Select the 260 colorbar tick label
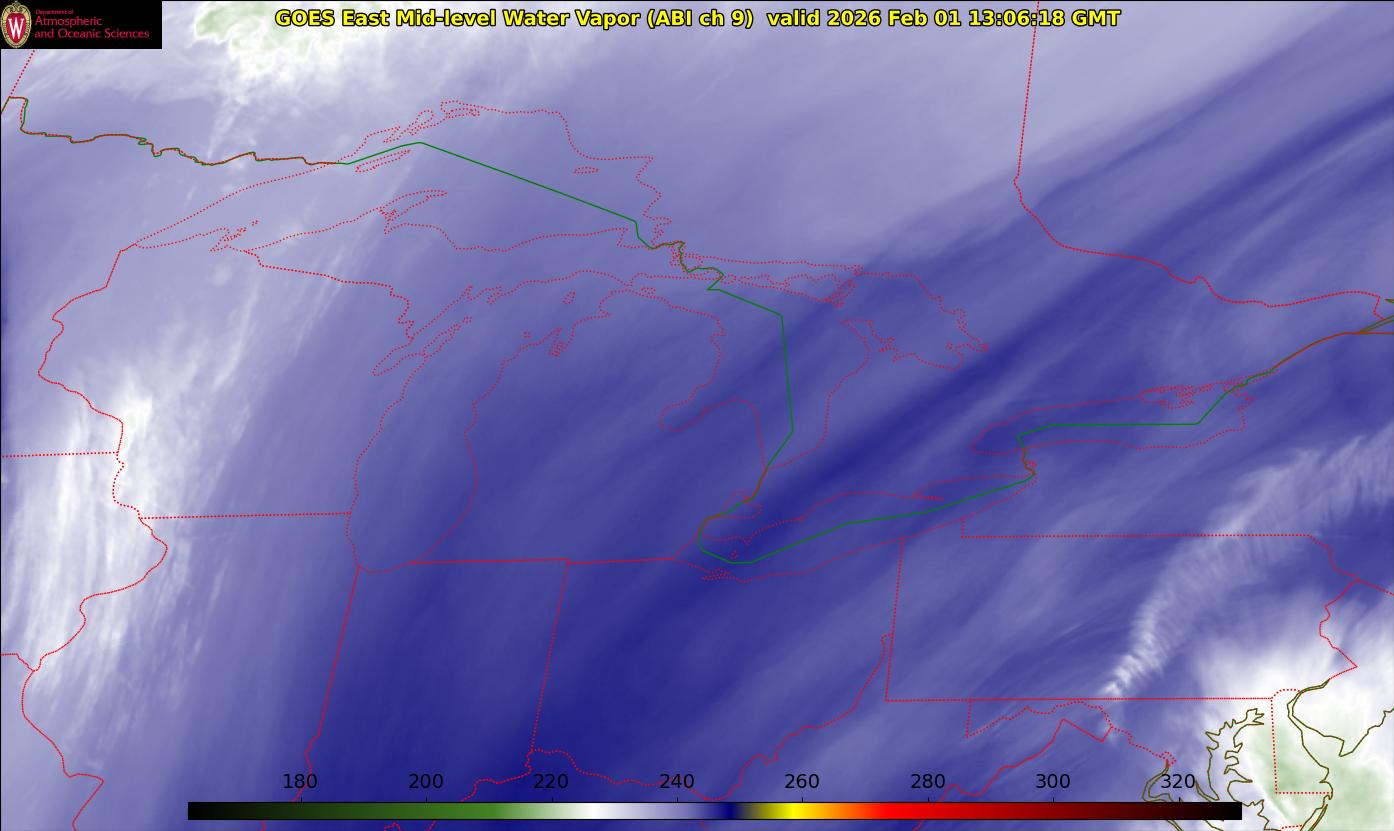This screenshot has height=831, width=1394. (x=802, y=782)
